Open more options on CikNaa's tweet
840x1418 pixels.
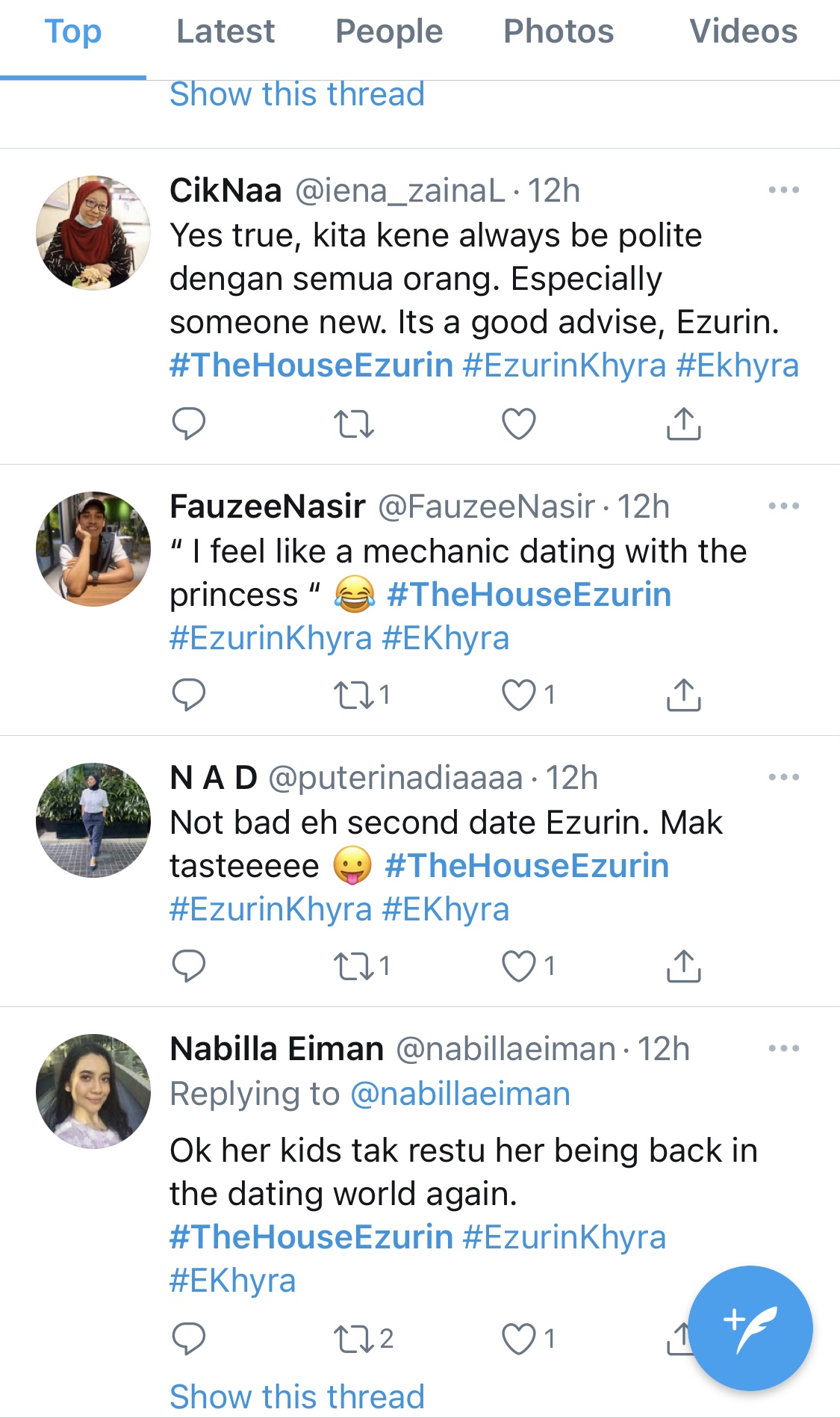[x=783, y=191]
